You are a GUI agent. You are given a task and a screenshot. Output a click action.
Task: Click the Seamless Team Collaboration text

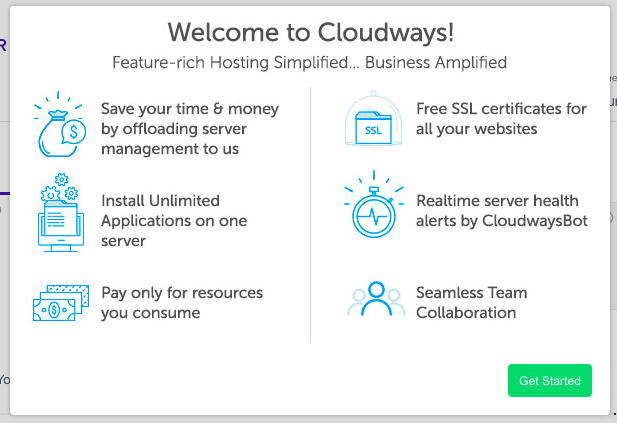pos(471,303)
